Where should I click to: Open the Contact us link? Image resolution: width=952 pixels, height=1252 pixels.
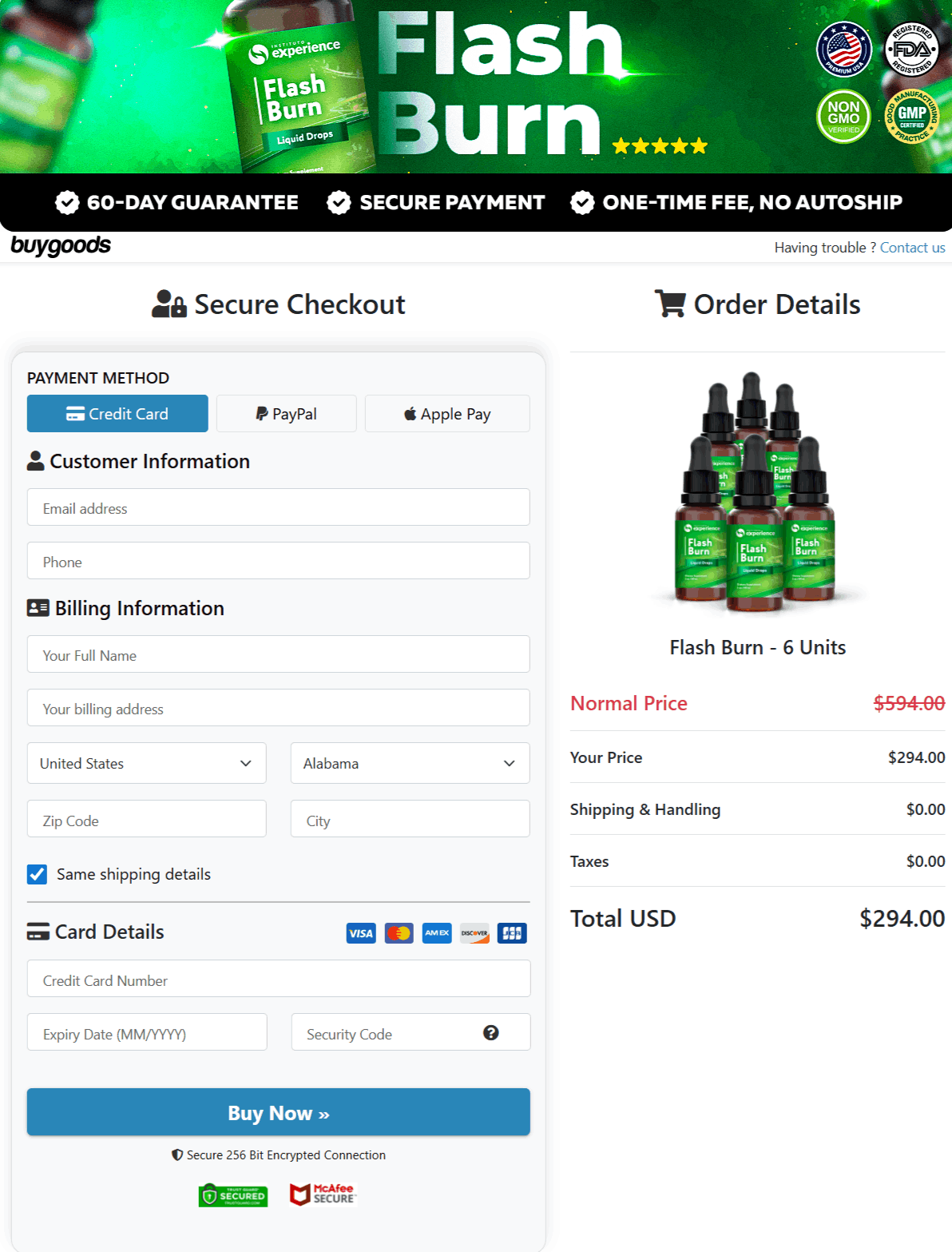coord(912,247)
